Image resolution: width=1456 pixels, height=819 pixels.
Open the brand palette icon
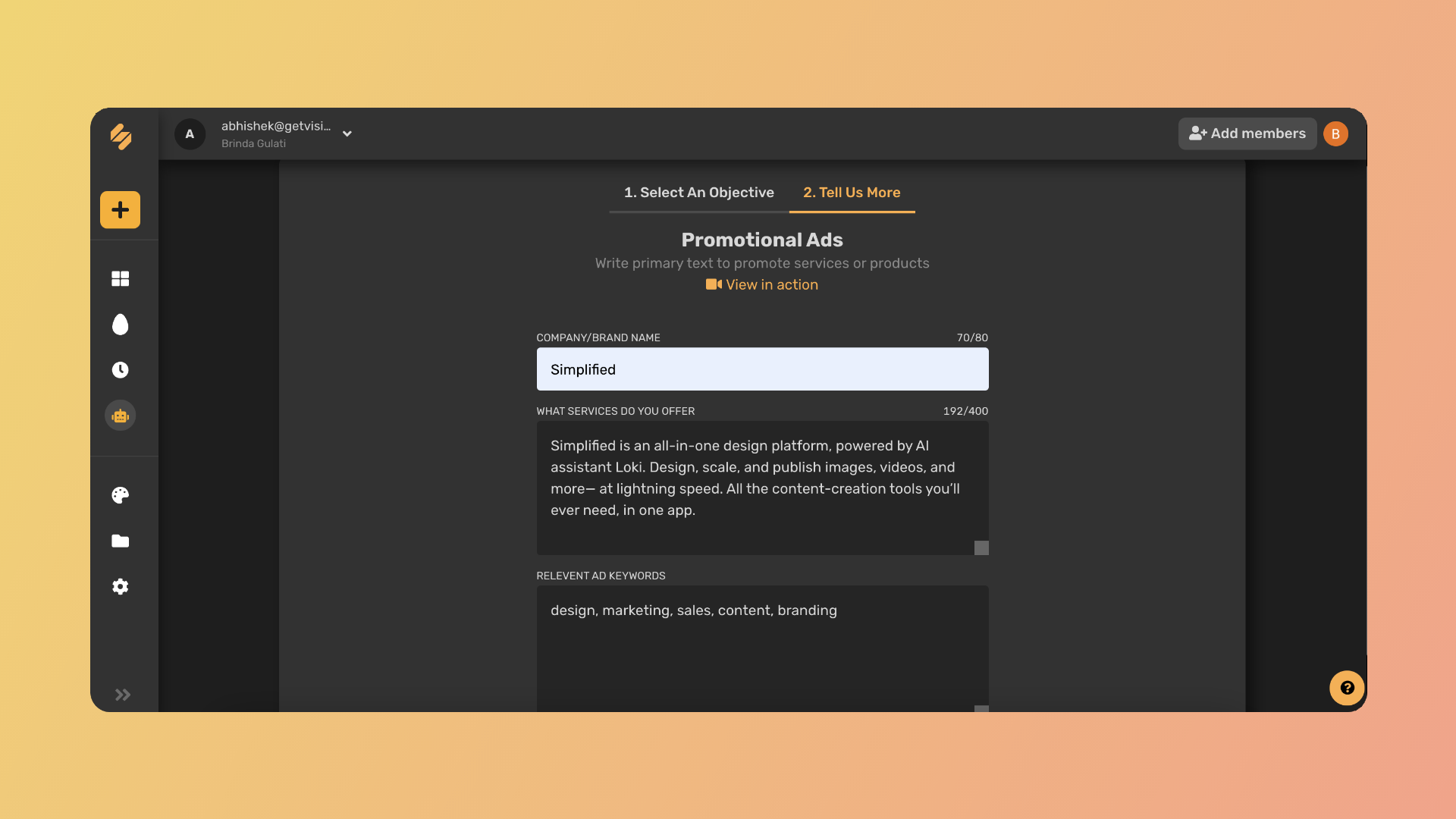tap(120, 495)
